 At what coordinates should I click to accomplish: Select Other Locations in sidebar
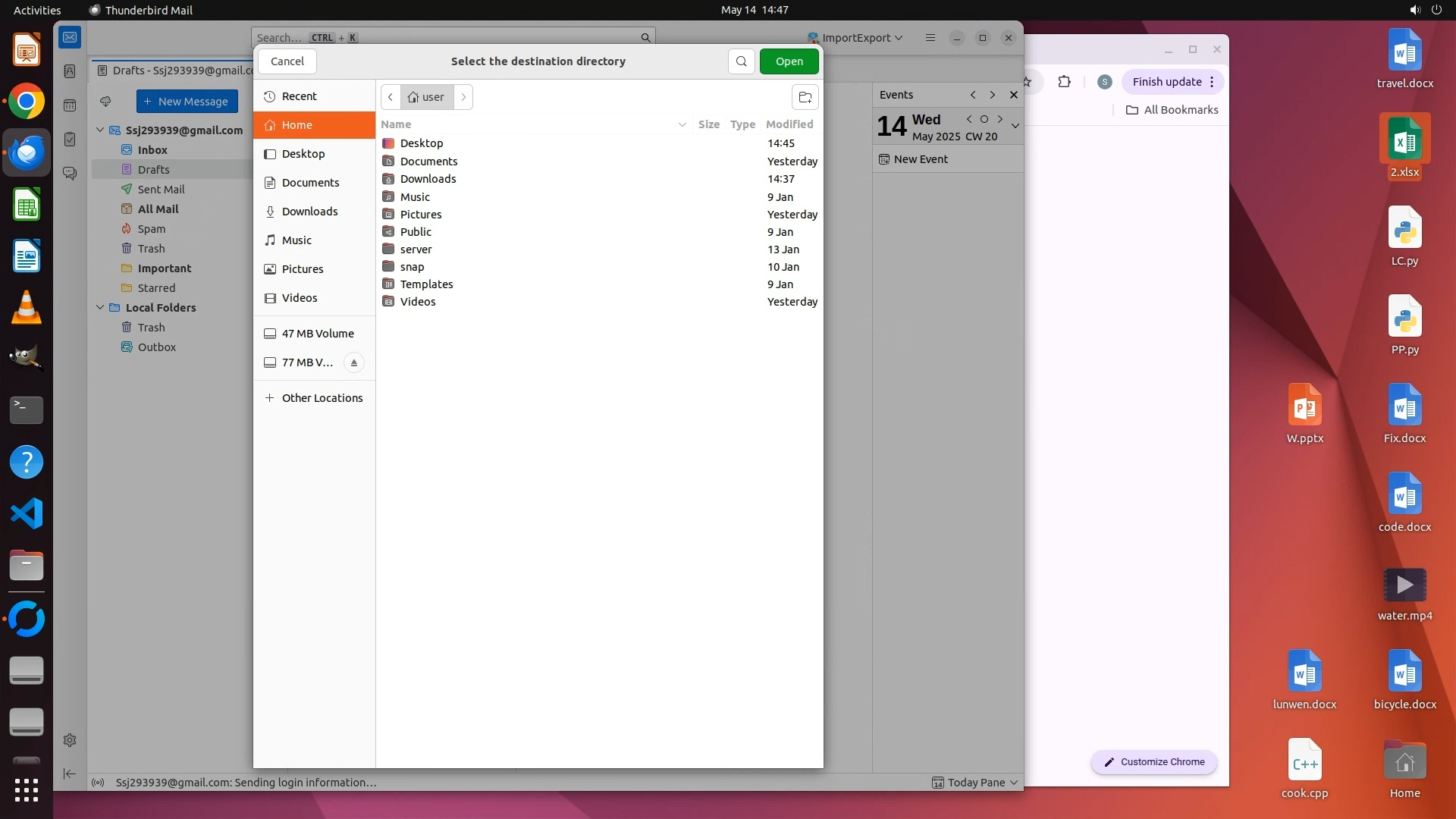point(322,398)
